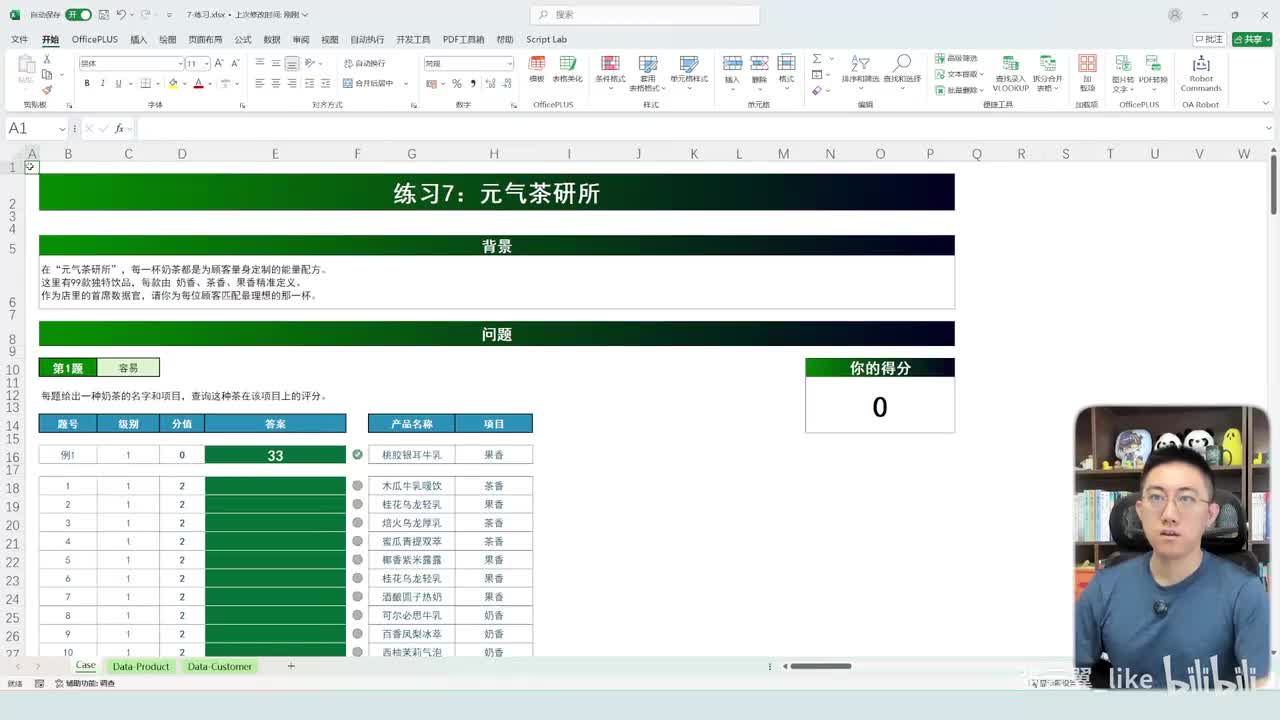
Task: Open the 共享 share dropdown button
Action: pos(1251,39)
